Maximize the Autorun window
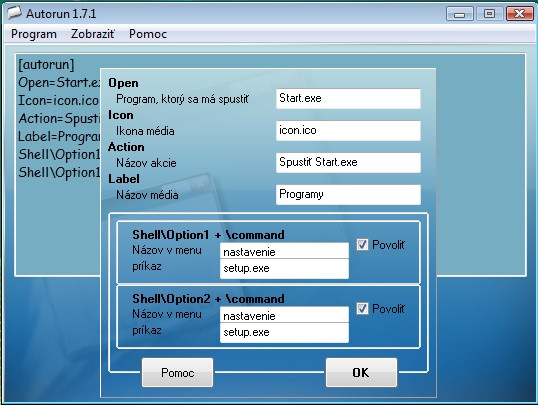Viewport: 538px width, 405px height. 489,14
